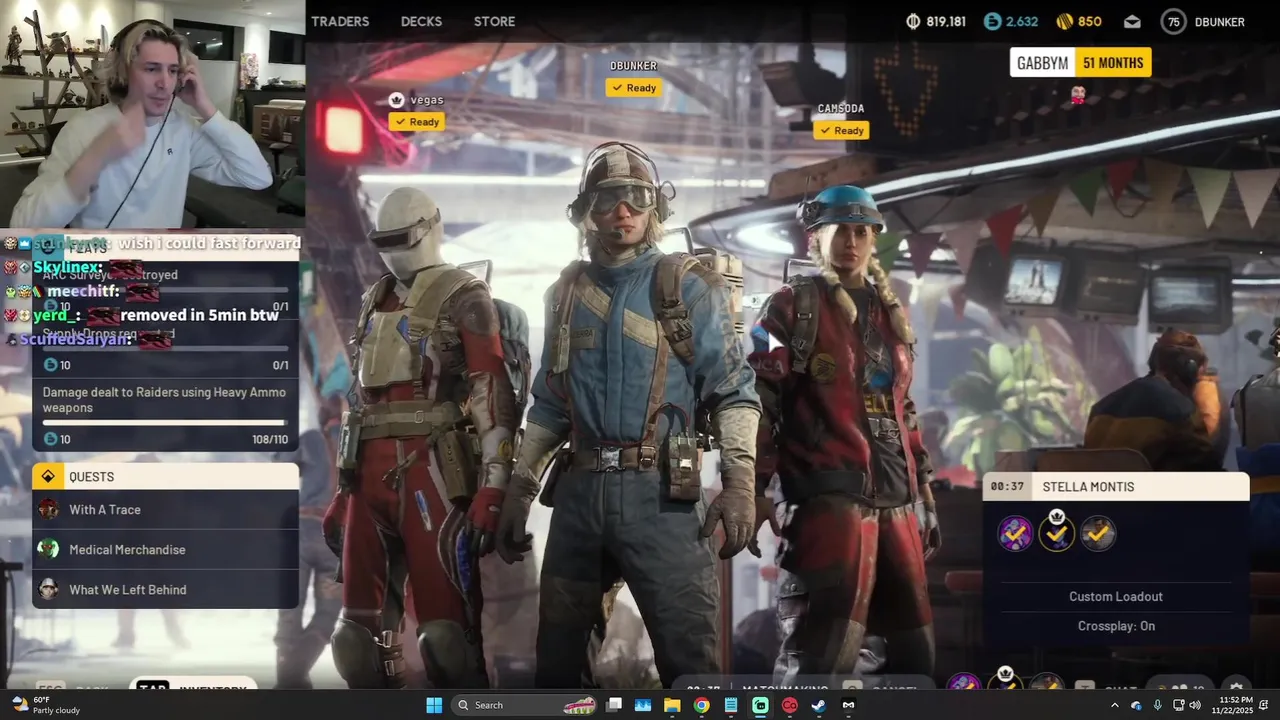
Task: Click the gold striped currency icon beside 850
Action: click(x=1065, y=21)
